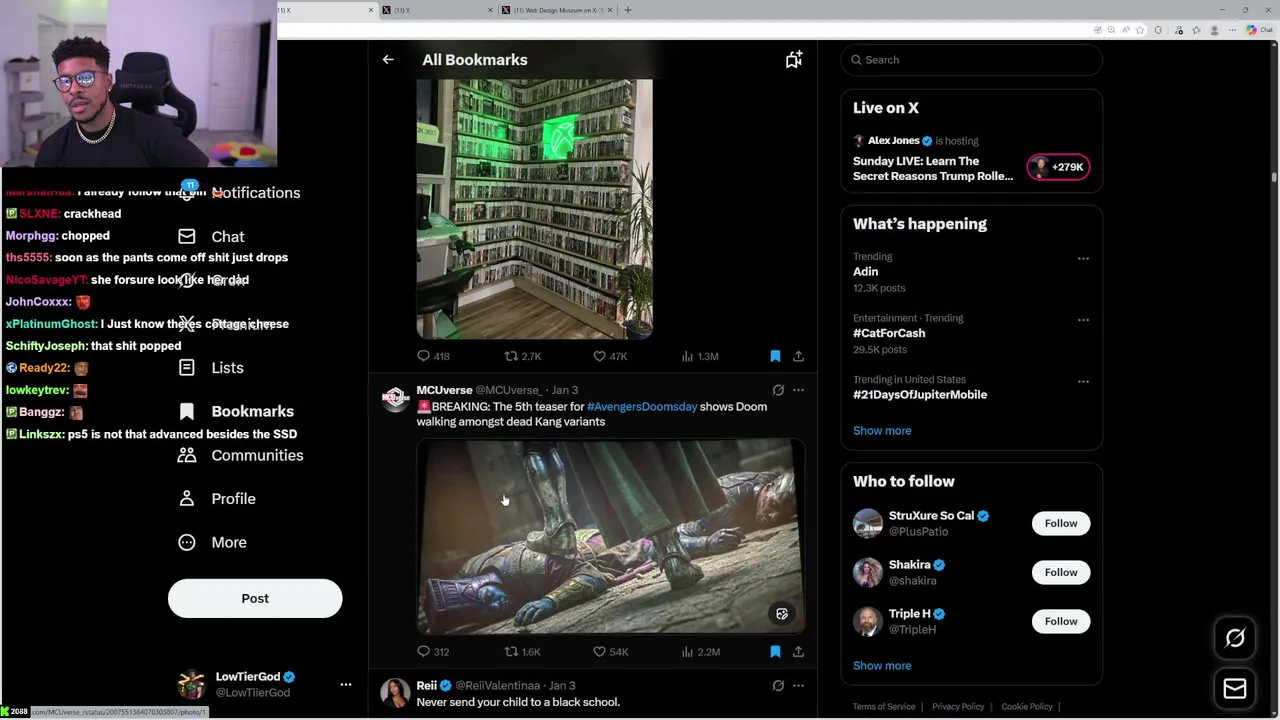Viewport: 1280px width, 720px height.
Task: Toggle bookmark on the MCUverse post
Action: click(x=775, y=652)
